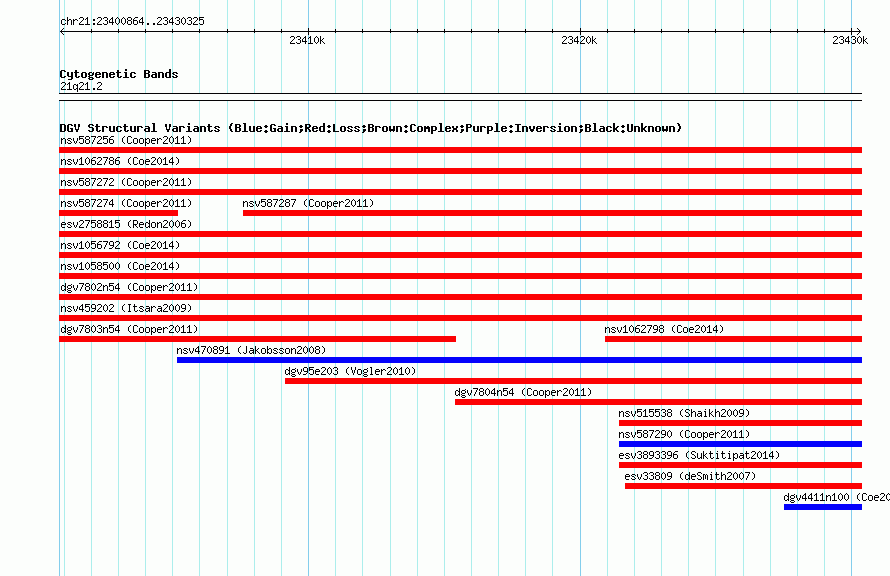Click the DGV Structural Variants track title
The image size is (890, 576).
point(371,128)
